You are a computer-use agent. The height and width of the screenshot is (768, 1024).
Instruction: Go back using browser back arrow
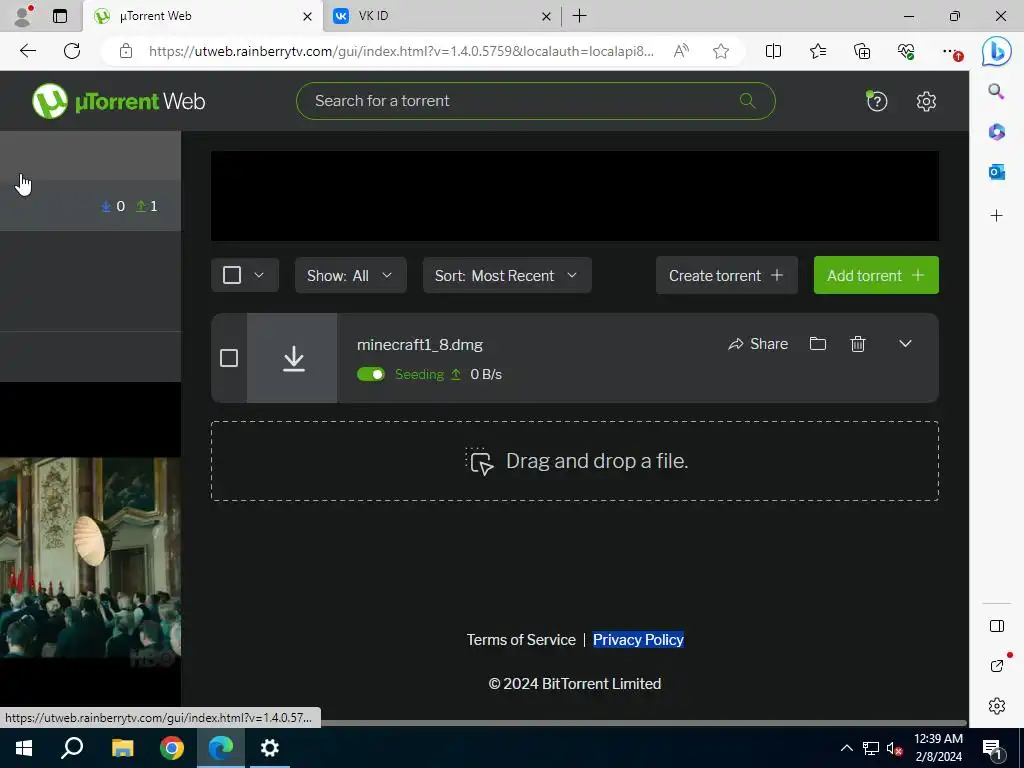tap(27, 51)
